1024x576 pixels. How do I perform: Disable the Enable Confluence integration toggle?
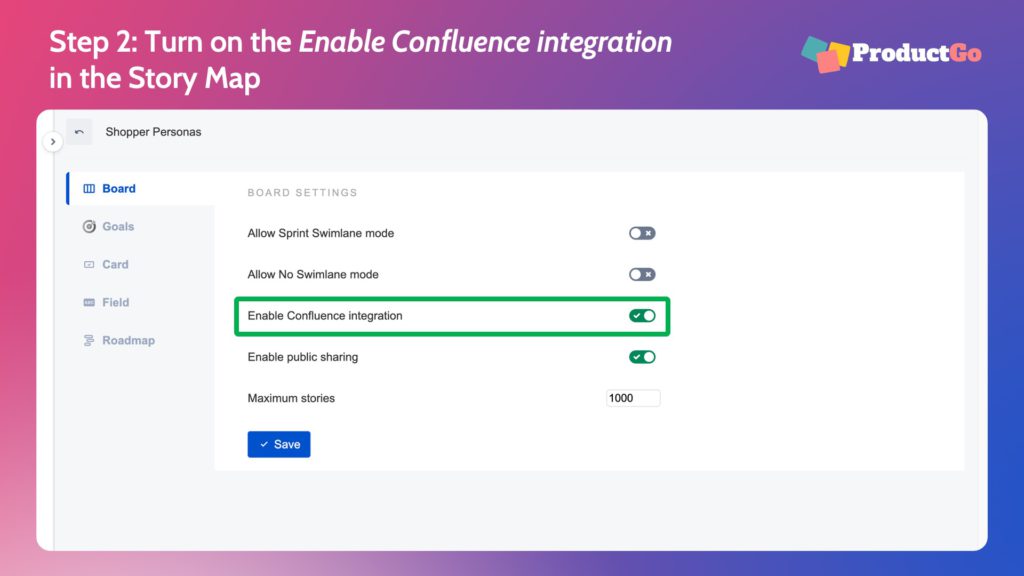click(642, 315)
